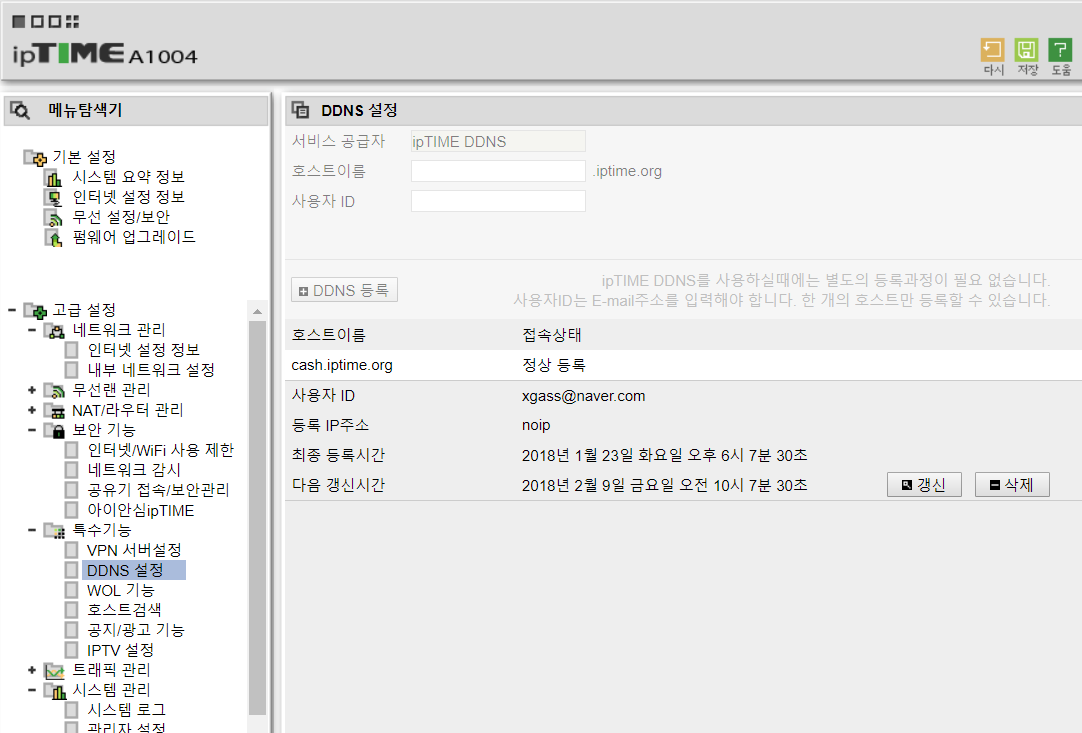Select 인터넷 설정 정보 under 네트워크 관리
This screenshot has width=1082, height=733.
point(144,350)
